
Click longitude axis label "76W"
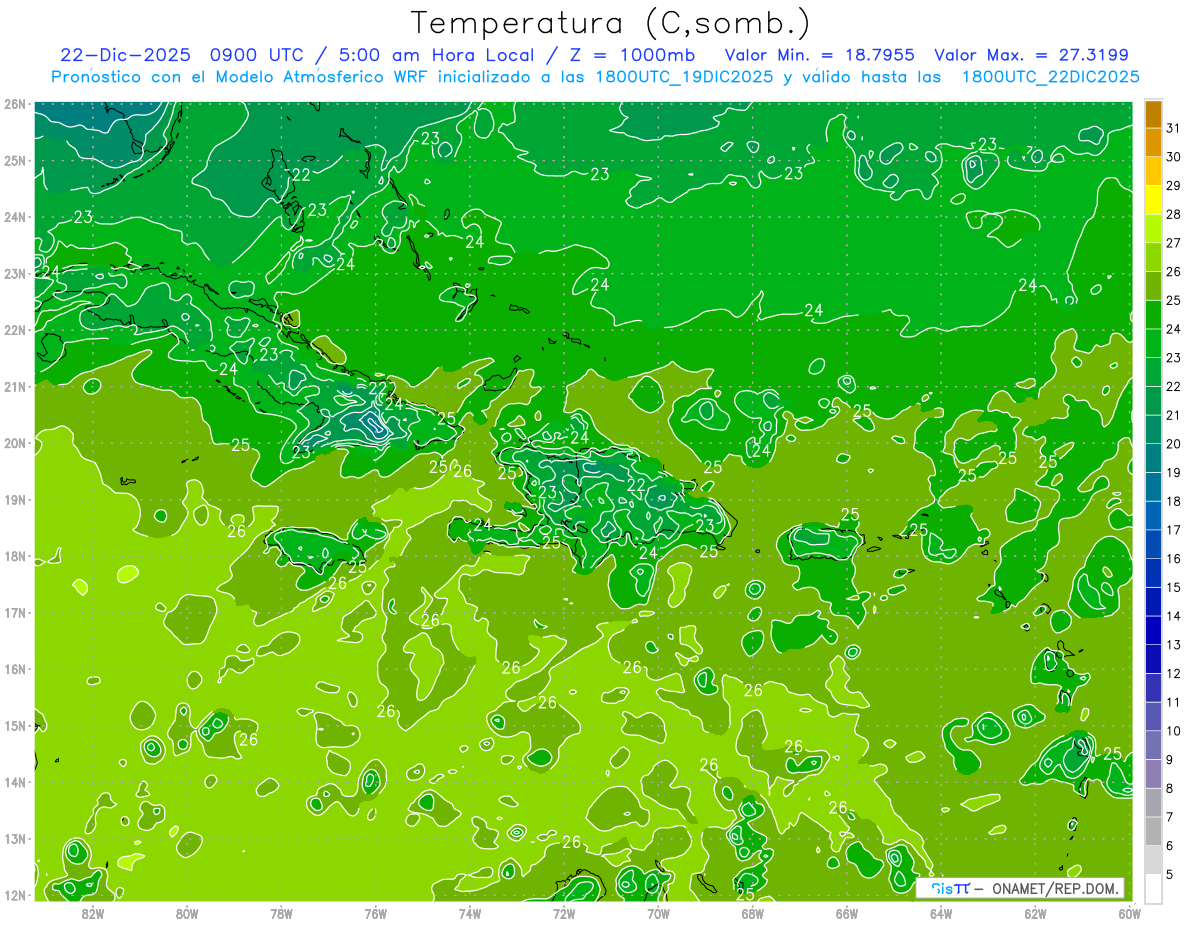tap(376, 913)
